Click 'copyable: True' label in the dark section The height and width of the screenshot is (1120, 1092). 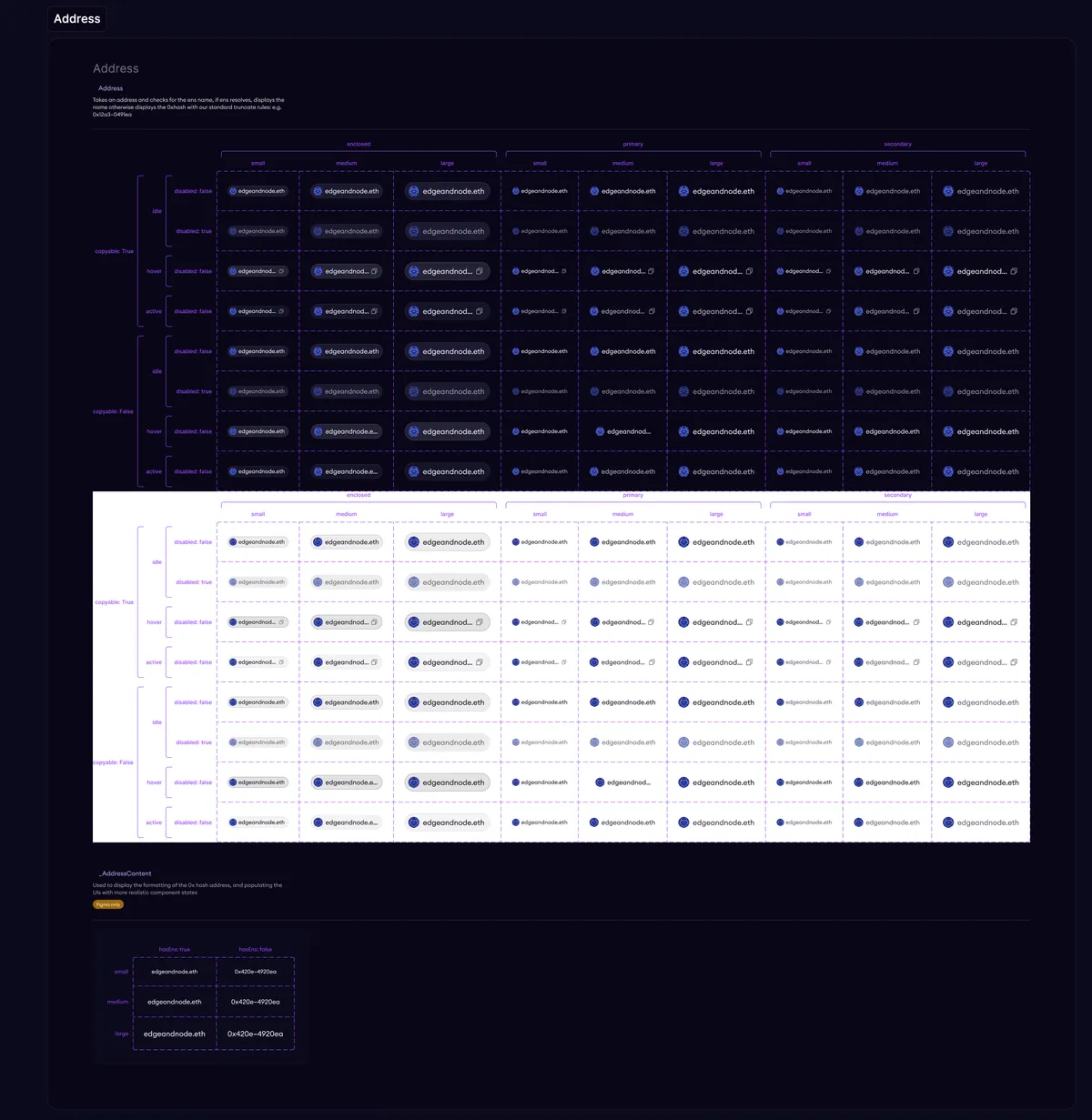tap(114, 251)
